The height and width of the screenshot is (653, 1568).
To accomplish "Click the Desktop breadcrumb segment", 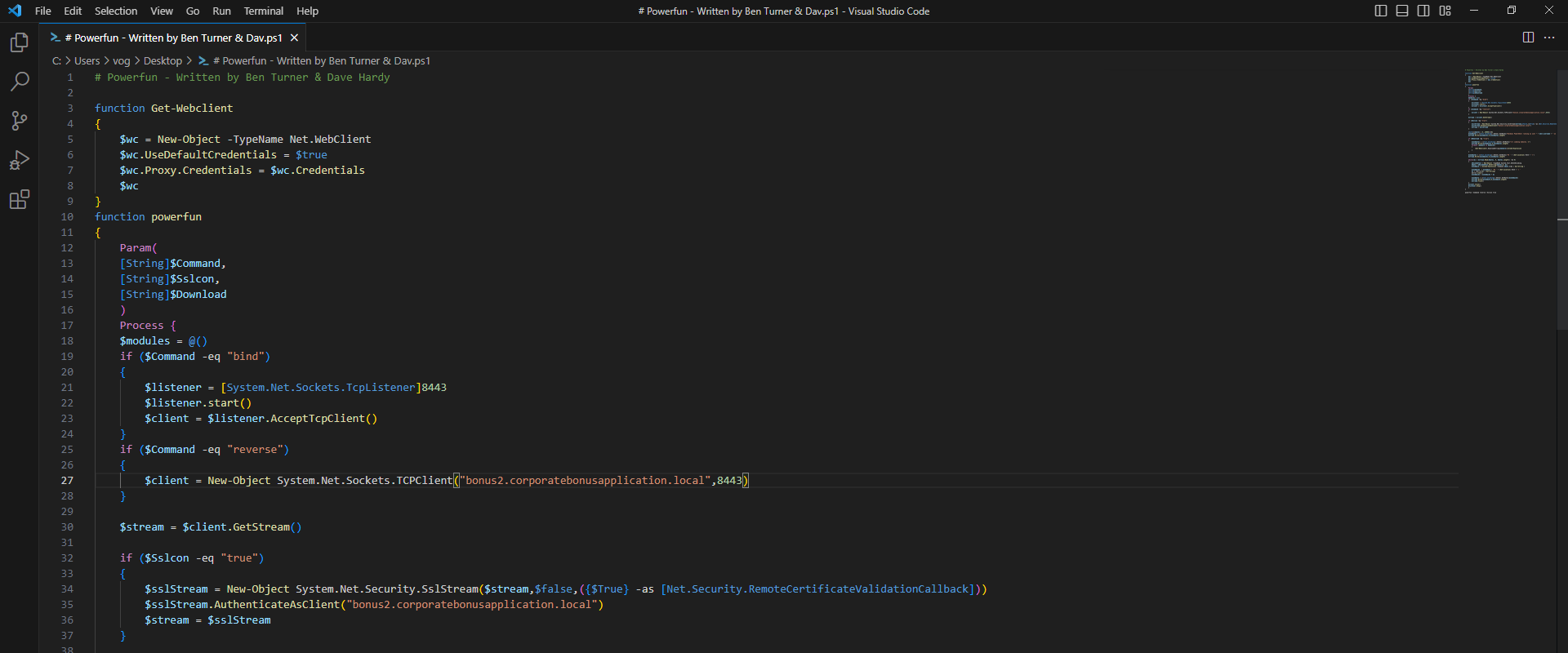I will [163, 61].
